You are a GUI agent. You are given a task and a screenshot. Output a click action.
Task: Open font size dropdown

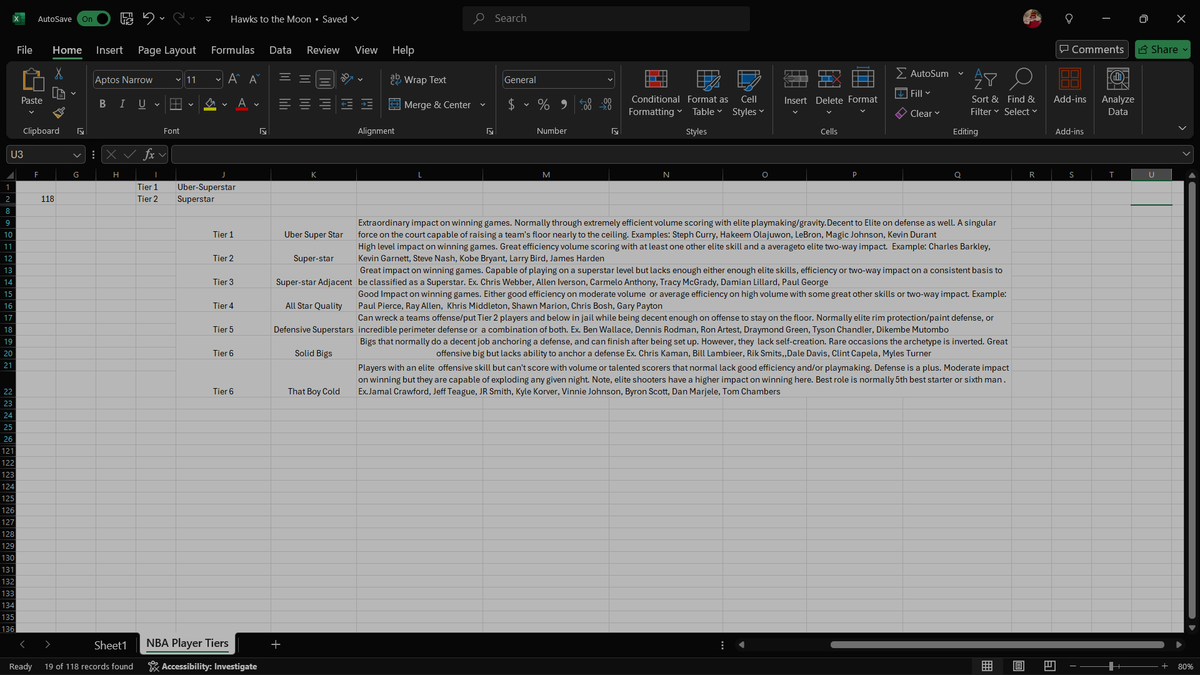(218, 79)
